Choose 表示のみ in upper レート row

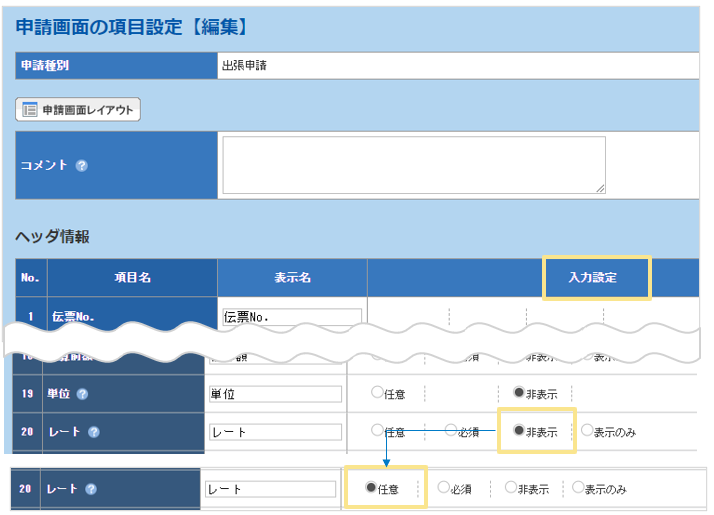click(x=587, y=432)
